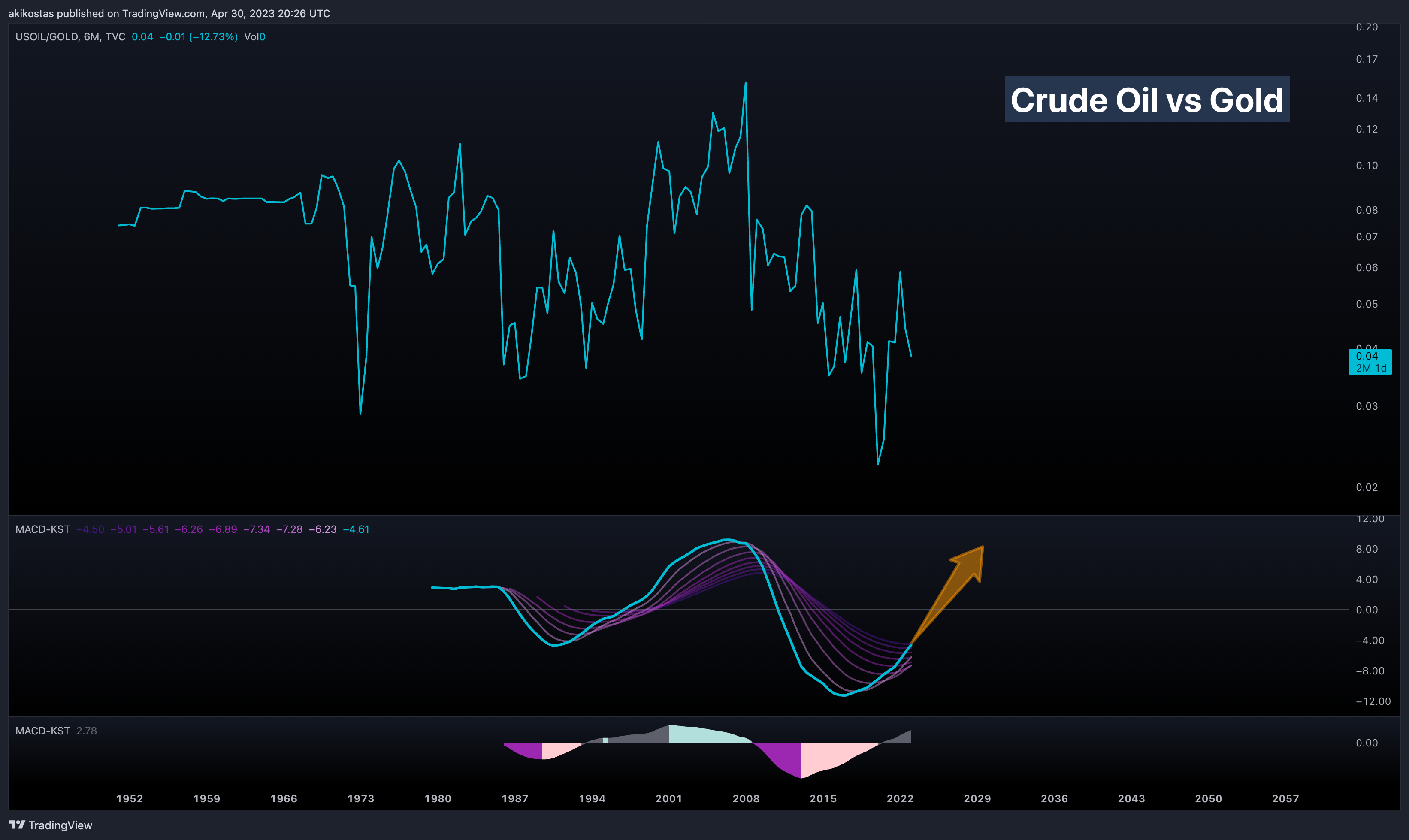Click the 2022 time axis label
Image resolution: width=1409 pixels, height=840 pixels.
[900, 799]
